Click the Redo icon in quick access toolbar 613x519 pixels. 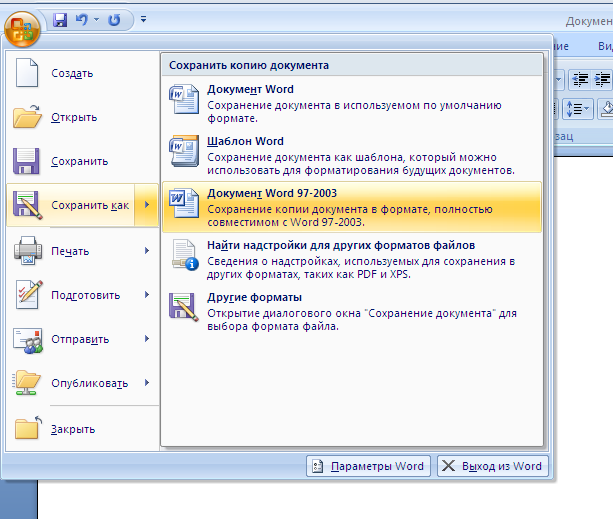114,20
